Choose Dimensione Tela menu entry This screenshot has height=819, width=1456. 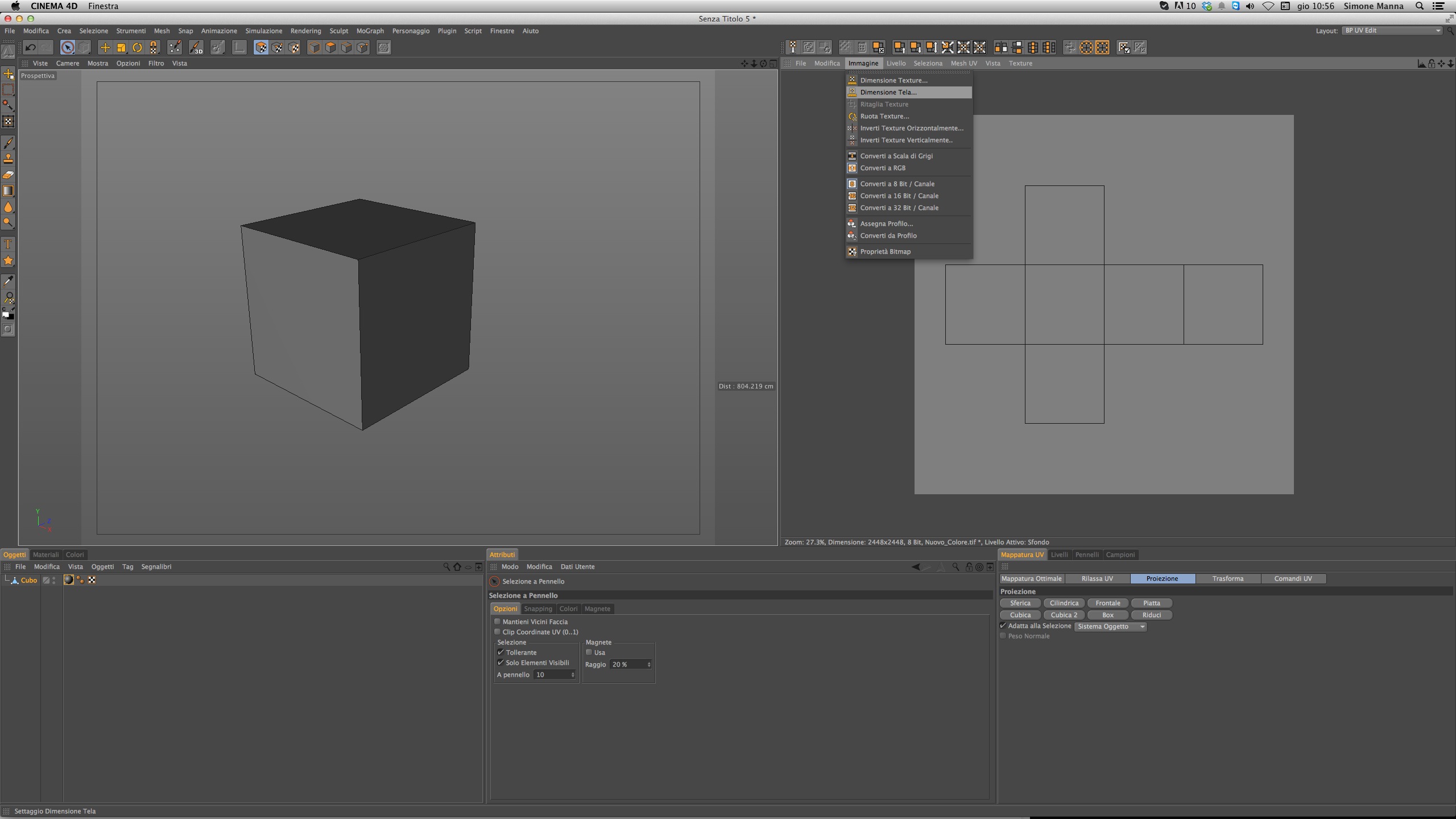tap(888, 92)
